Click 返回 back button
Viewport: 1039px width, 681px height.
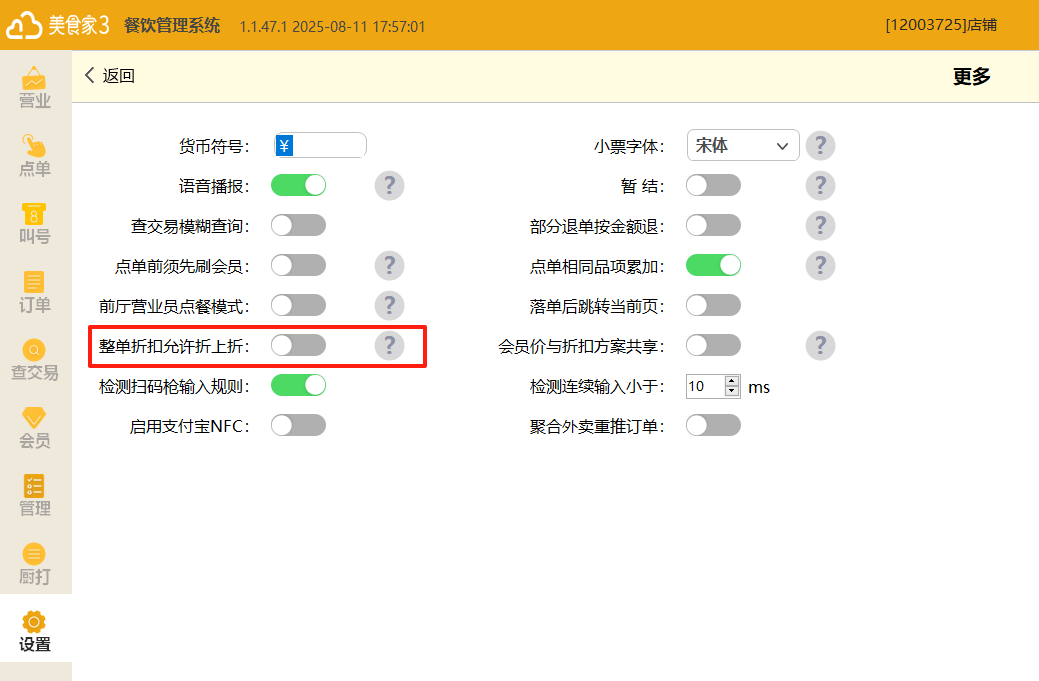point(109,76)
